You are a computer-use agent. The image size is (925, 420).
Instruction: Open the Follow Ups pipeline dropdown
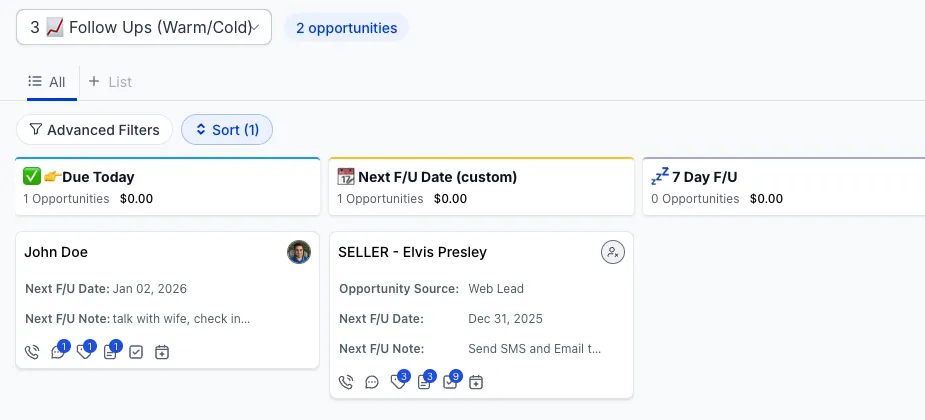(x=143, y=28)
